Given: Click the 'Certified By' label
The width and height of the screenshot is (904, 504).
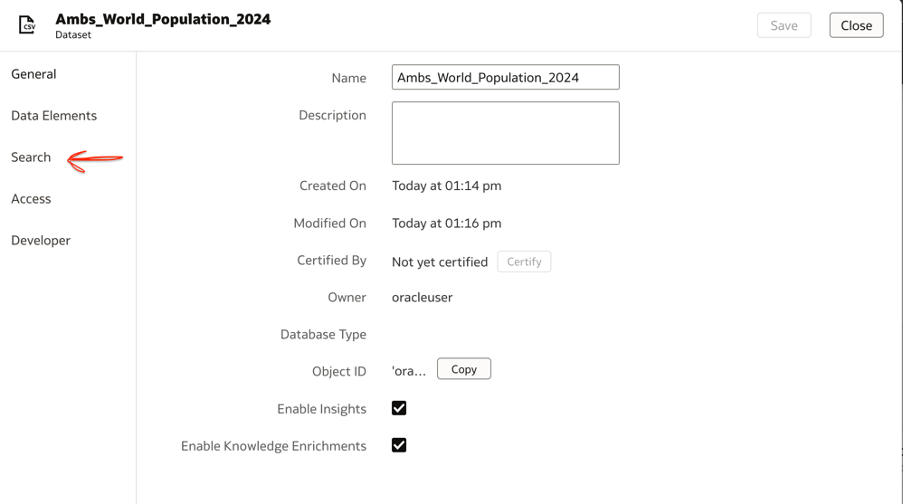Looking at the screenshot, I should [332, 260].
